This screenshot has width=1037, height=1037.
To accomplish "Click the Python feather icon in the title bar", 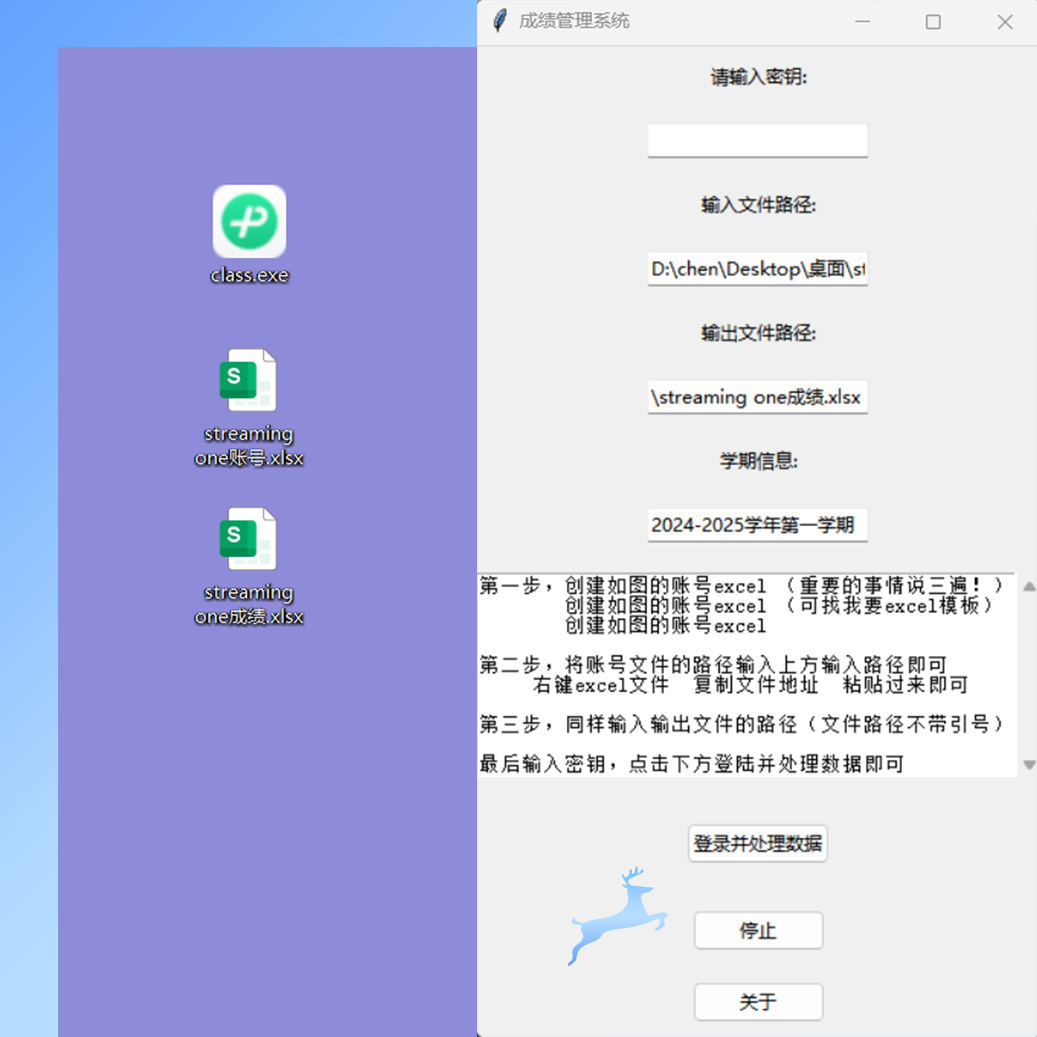I will coord(498,20).
